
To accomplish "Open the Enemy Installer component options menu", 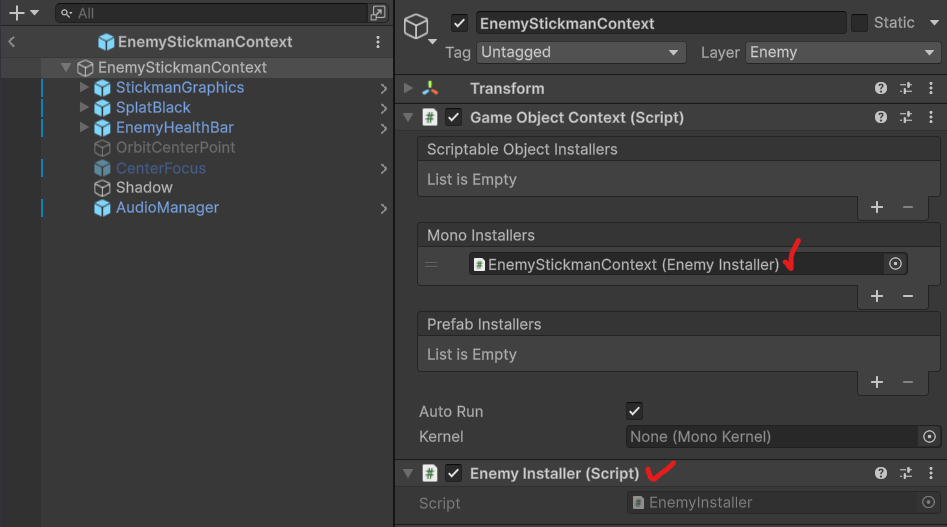I will click(929, 474).
